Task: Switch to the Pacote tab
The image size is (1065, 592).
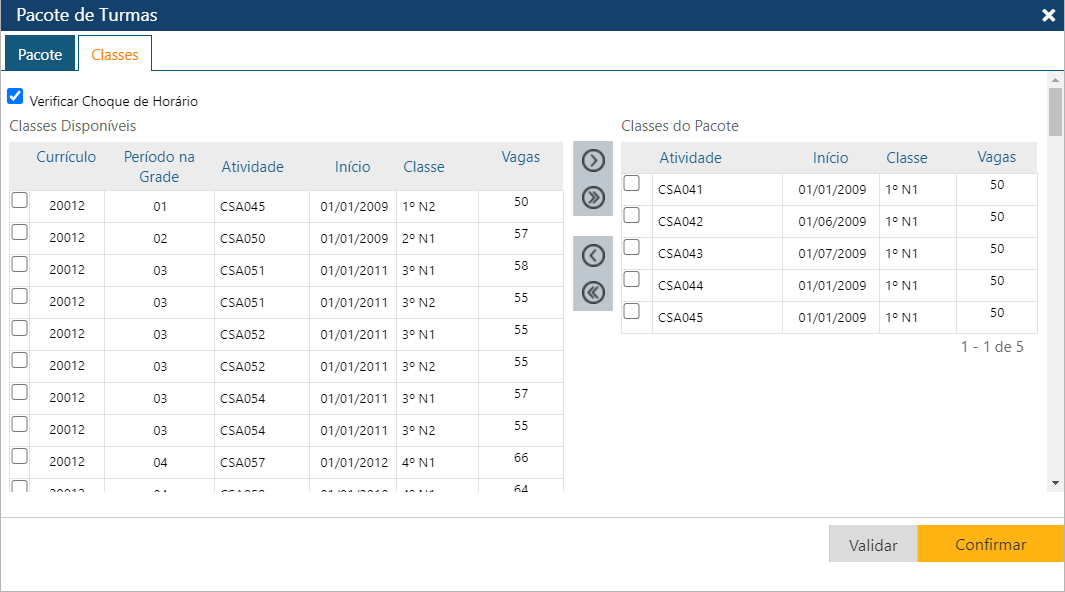Action: tap(40, 54)
